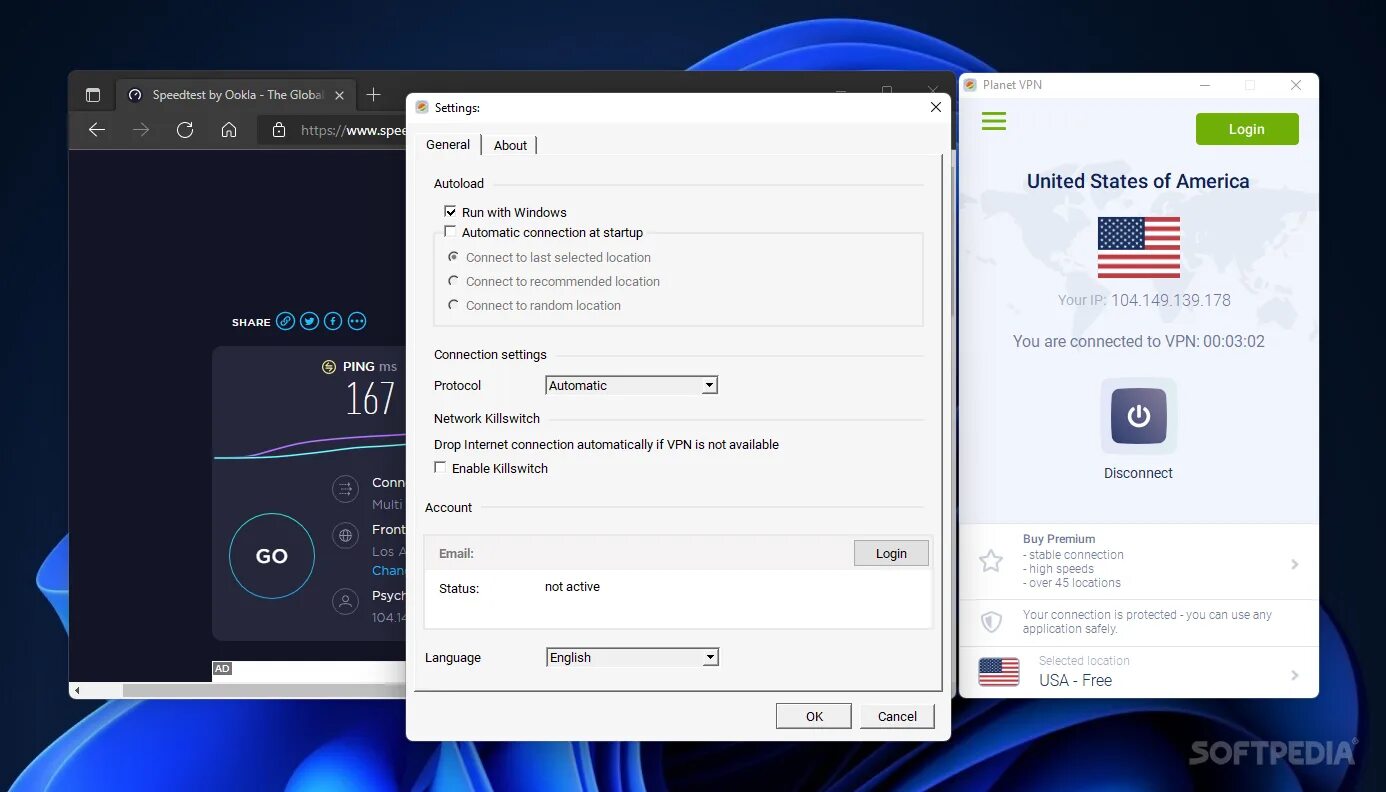Click the United States flag image

(x=1138, y=247)
